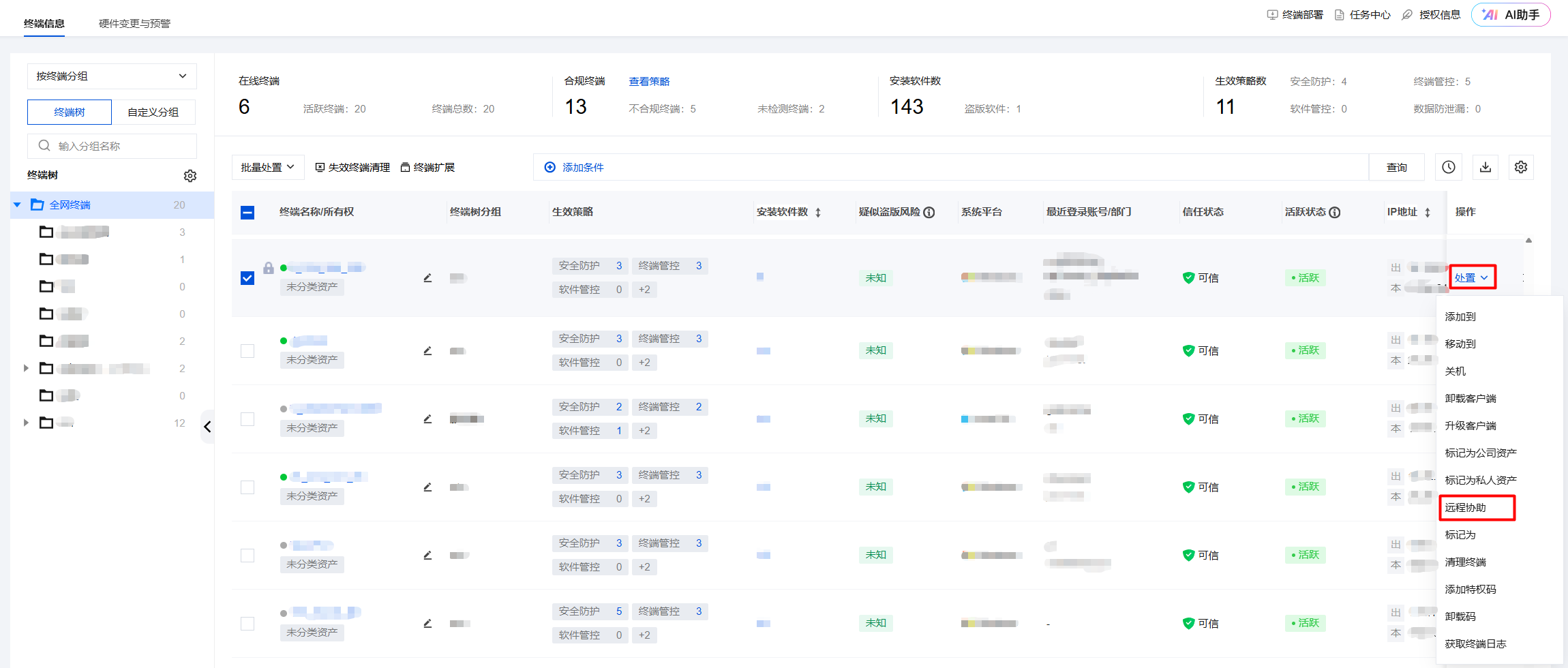Switch to 硬件变更与预警 tab
The height and width of the screenshot is (668, 1568).
134,24
